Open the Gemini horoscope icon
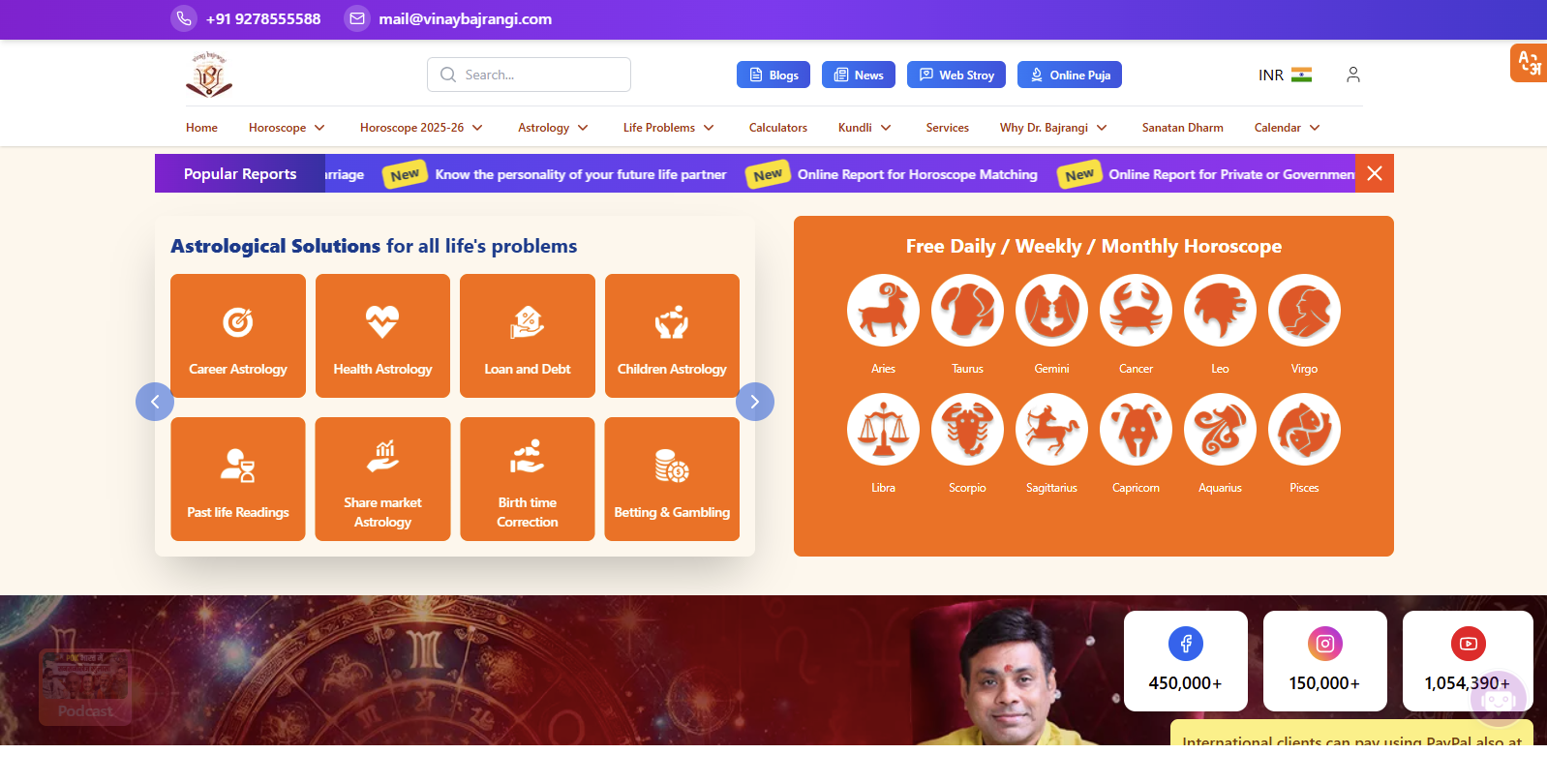Viewport: 1547px width, 784px height. coord(1051,311)
